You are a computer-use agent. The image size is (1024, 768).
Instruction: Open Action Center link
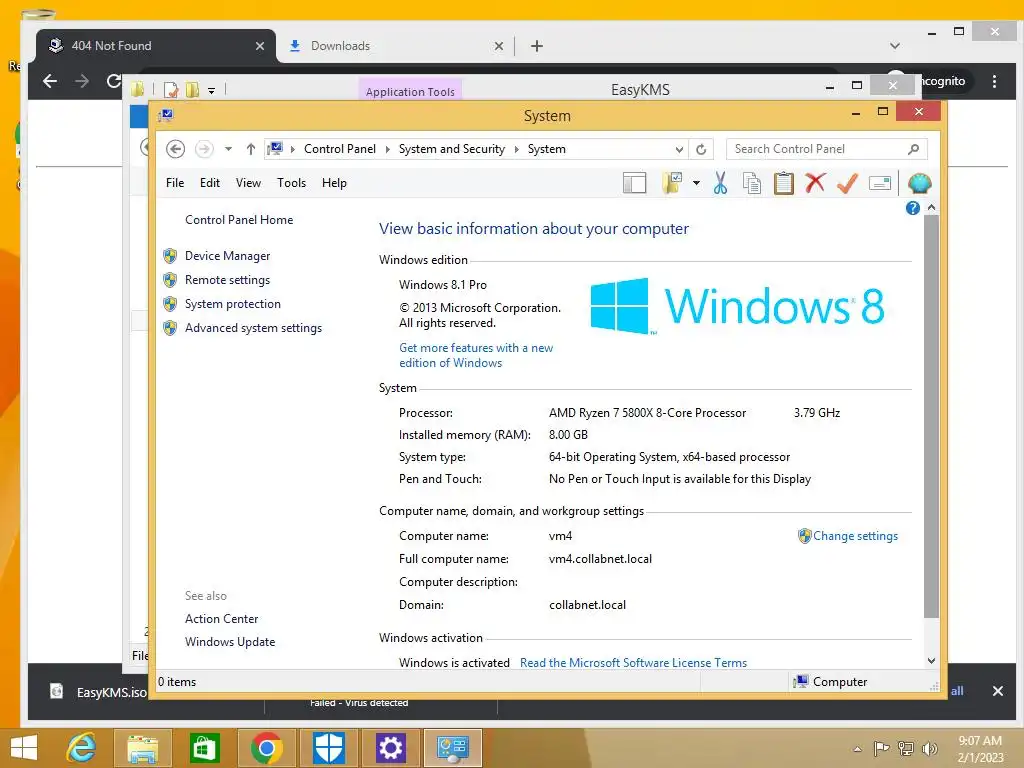[221, 618]
